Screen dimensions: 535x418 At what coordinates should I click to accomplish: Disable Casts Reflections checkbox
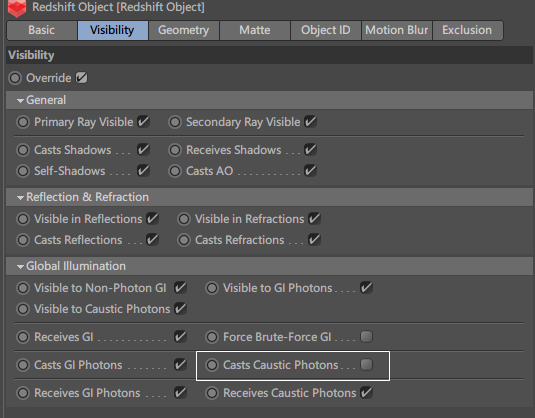pos(152,240)
